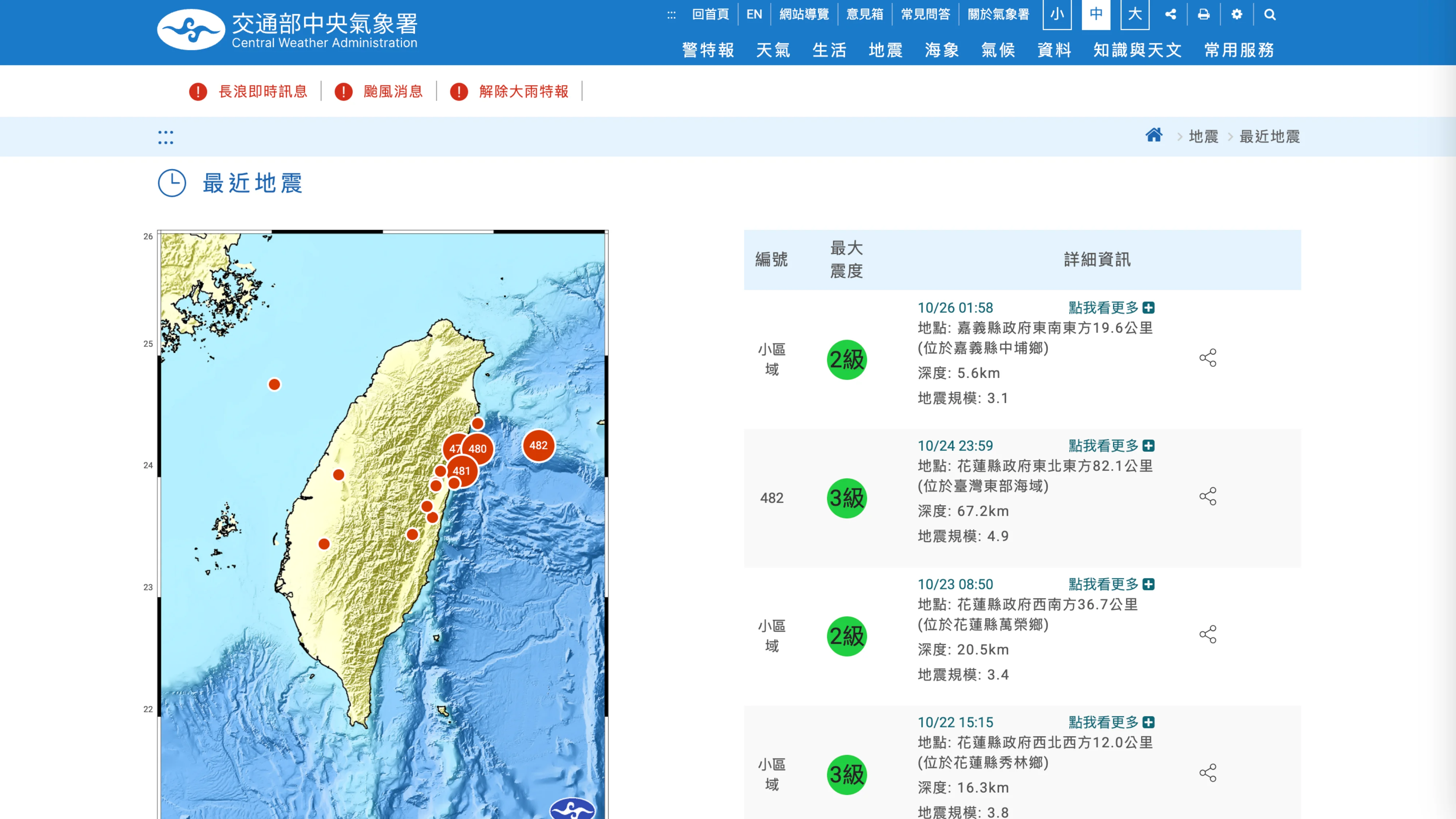Open the 地震 main menu item

885,50
